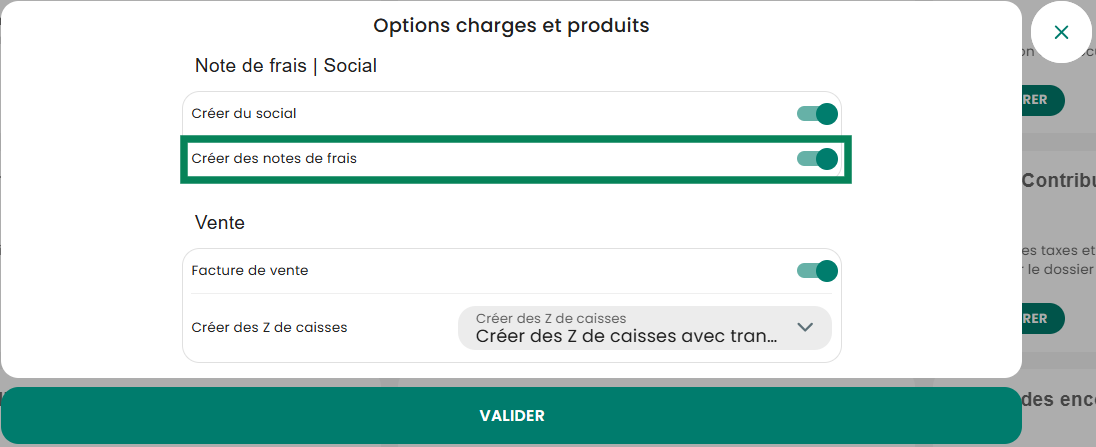Viewport: 1096px width, 447px height.
Task: Click the "Créer du social" label text
Action: pos(244,113)
